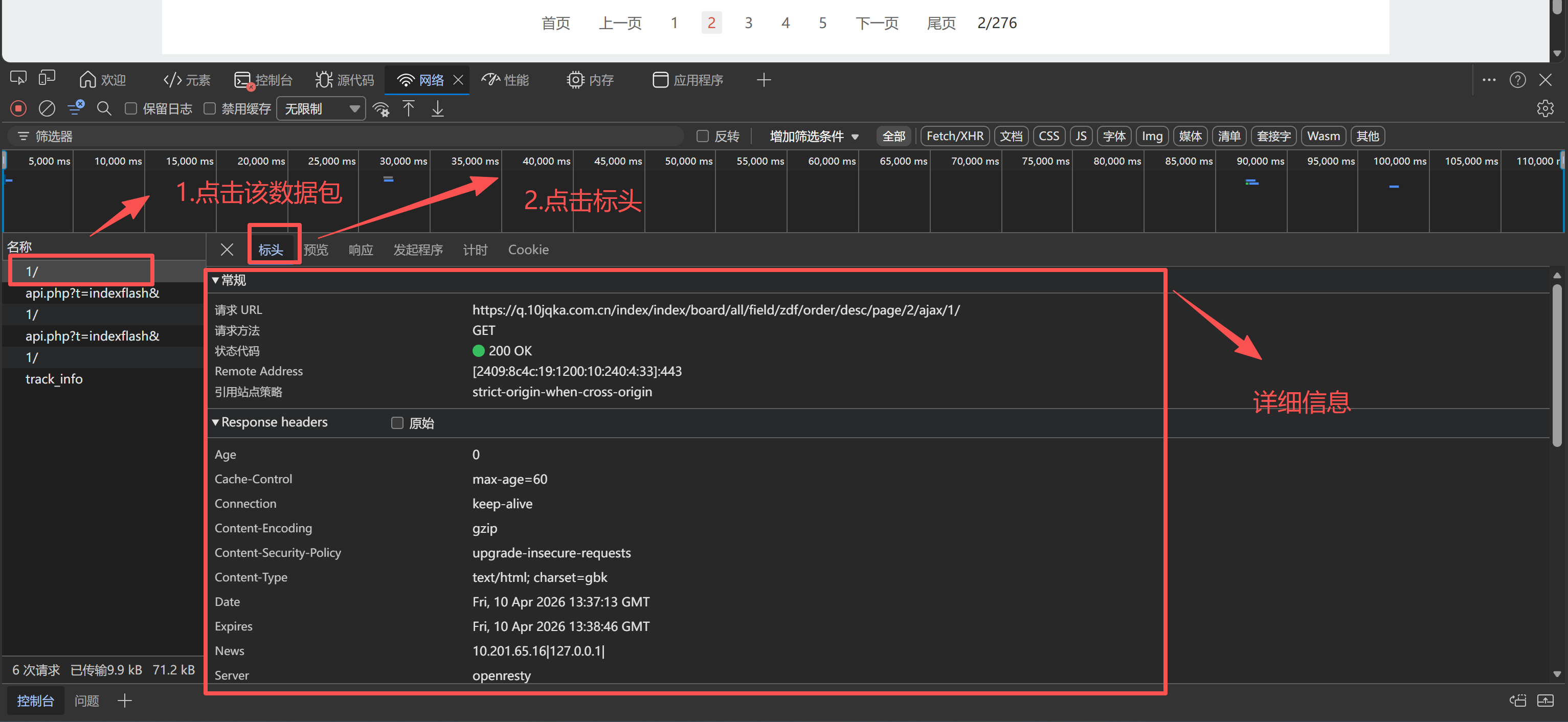
Task: Enable the 保留日志 checkbox
Action: click(x=130, y=108)
